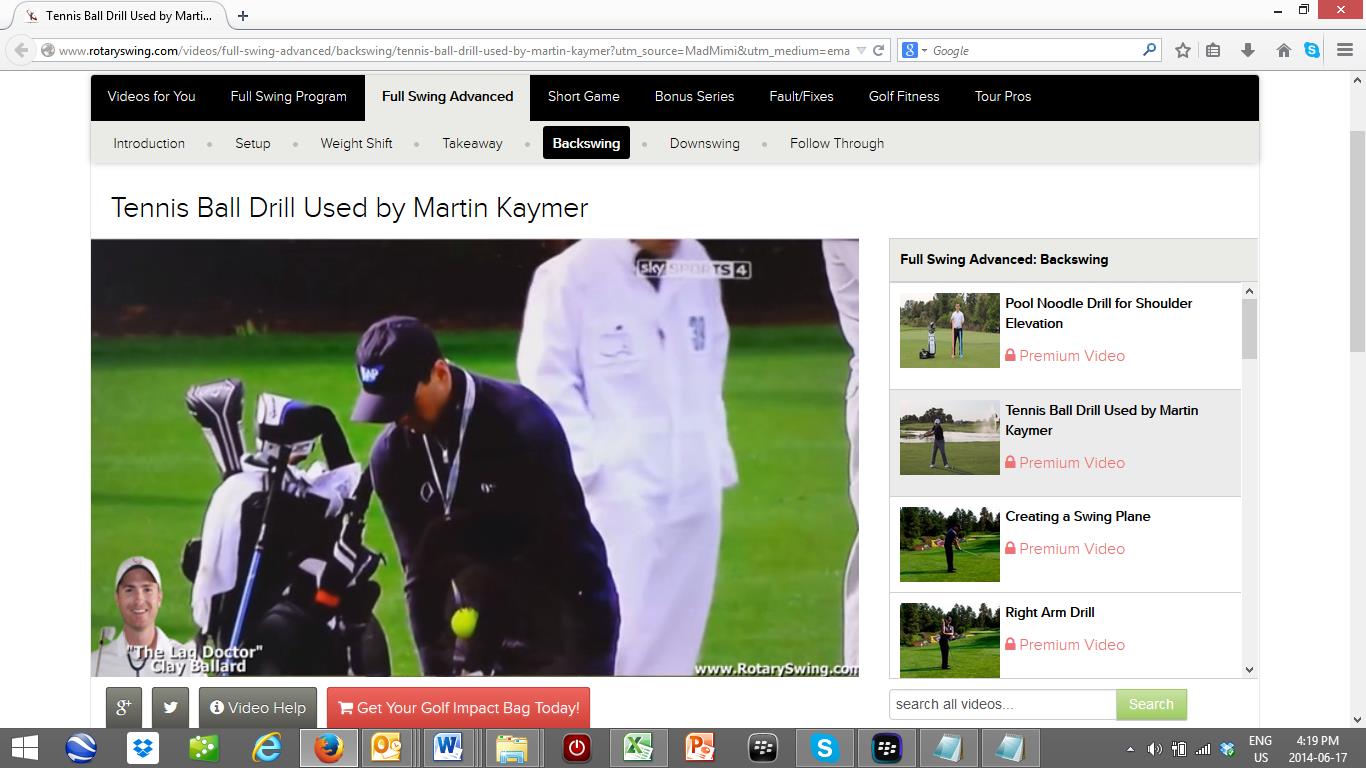Open a new tab with the plus button
The height and width of the screenshot is (768, 1366).
[243, 16]
